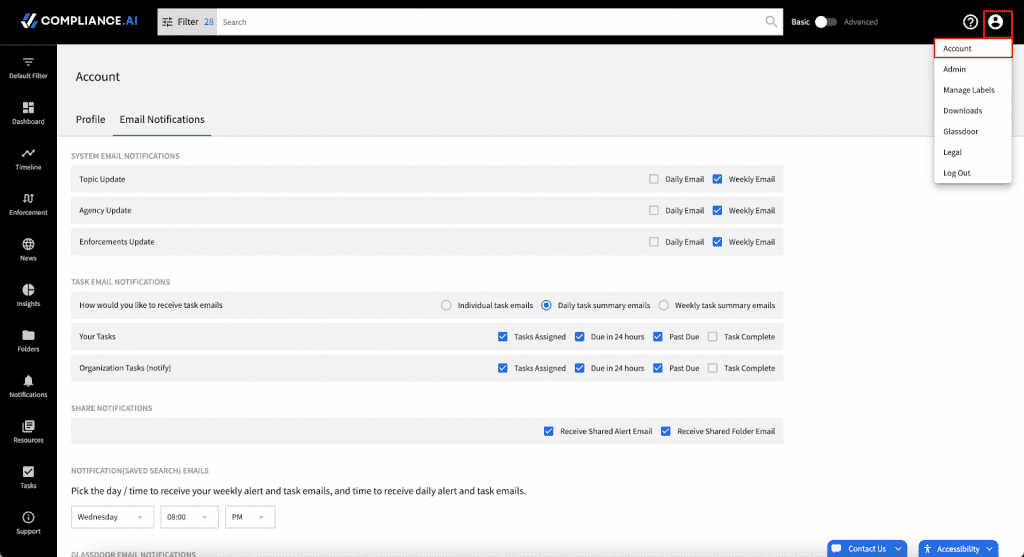
Task: Open the Wednesday day dropdown
Action: (112, 517)
